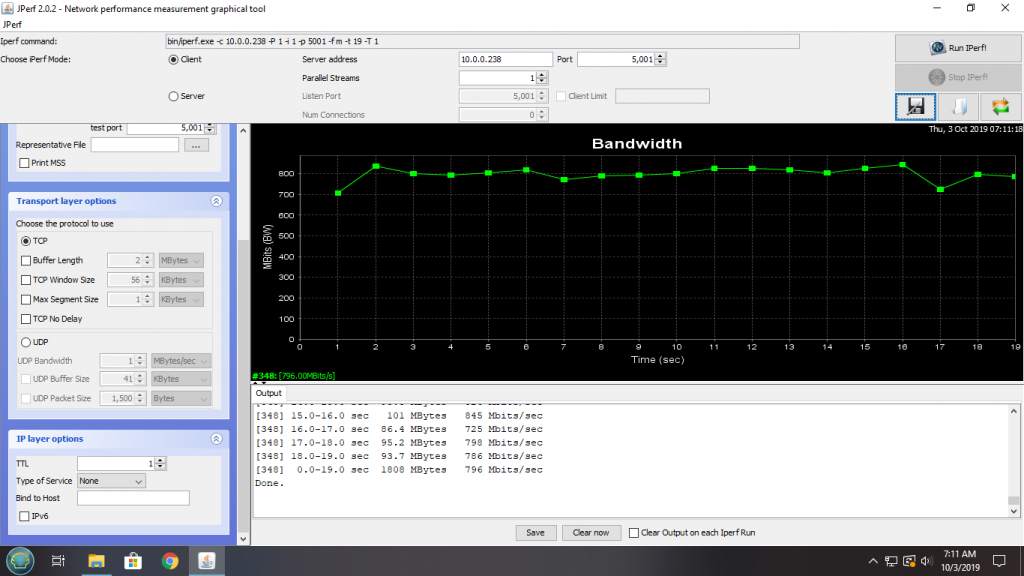This screenshot has width=1024, height=576.
Task: Select the TCP protocol radio button
Action: pyautogui.click(x=26, y=241)
